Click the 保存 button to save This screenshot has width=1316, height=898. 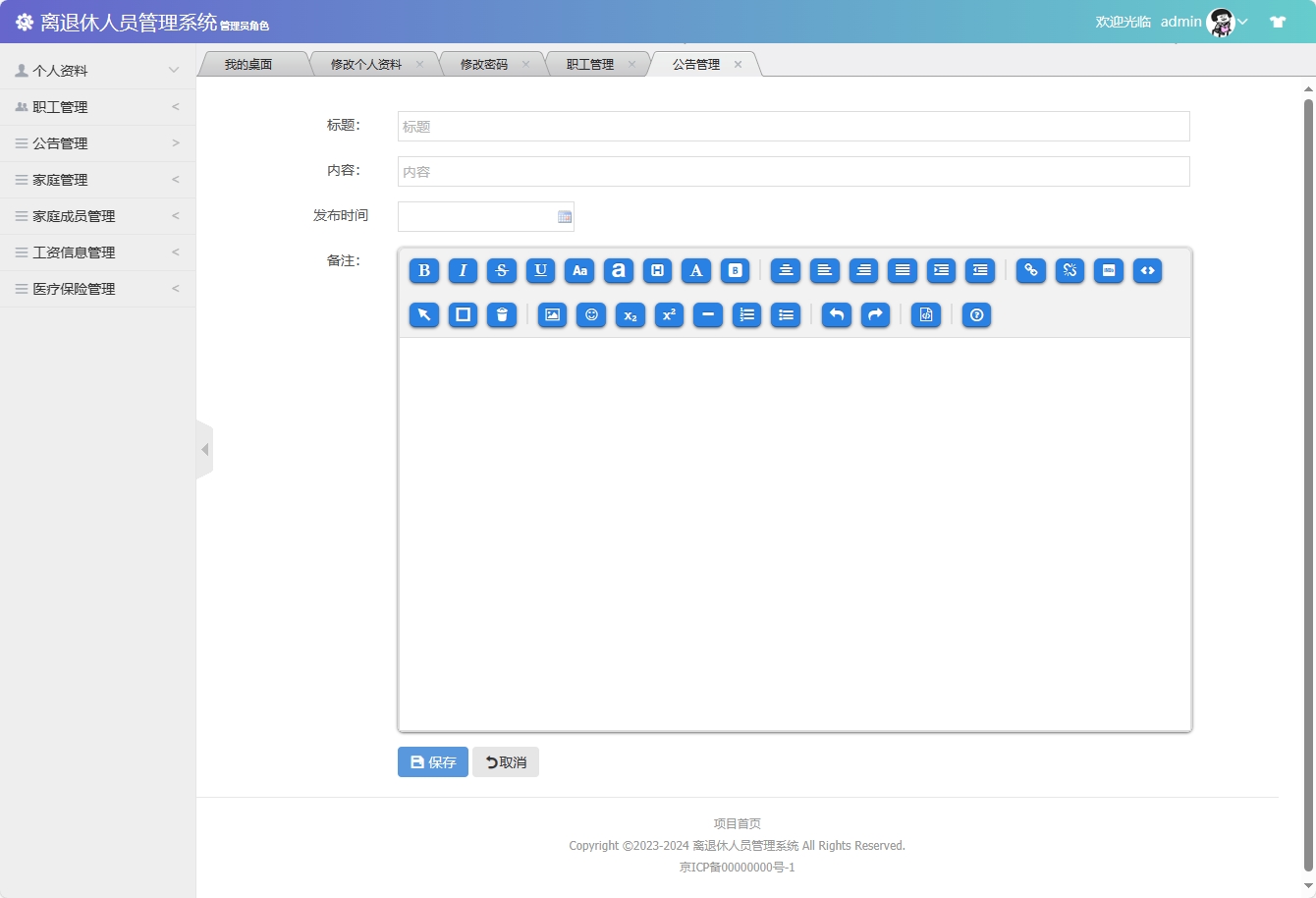click(432, 761)
